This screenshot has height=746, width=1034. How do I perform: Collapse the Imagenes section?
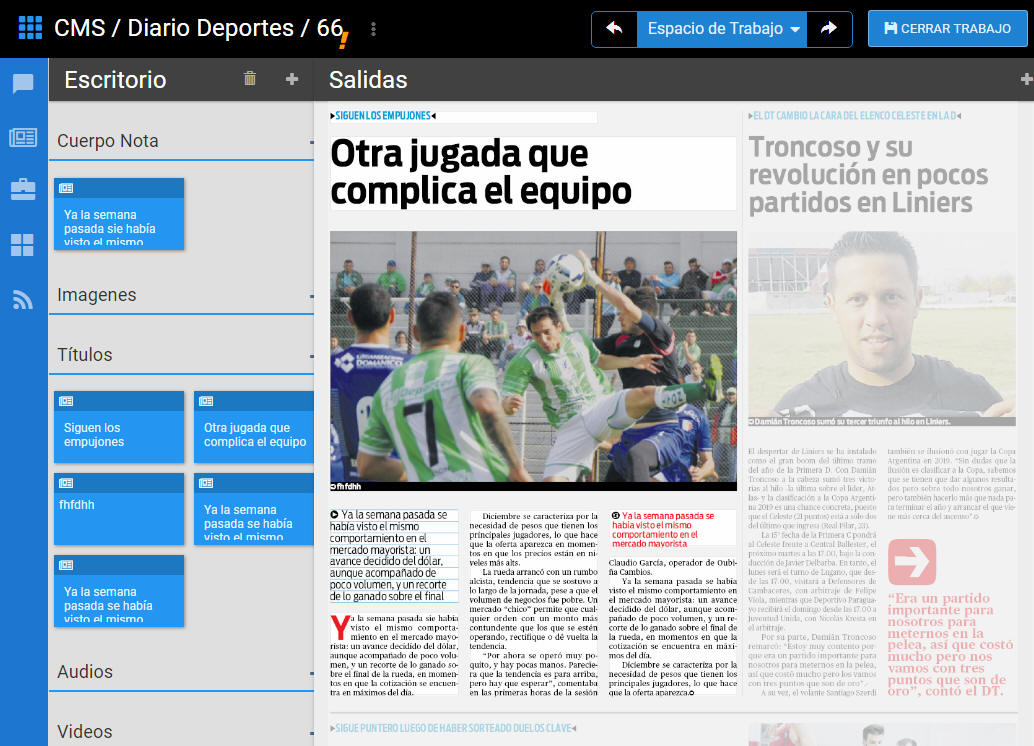(311, 296)
